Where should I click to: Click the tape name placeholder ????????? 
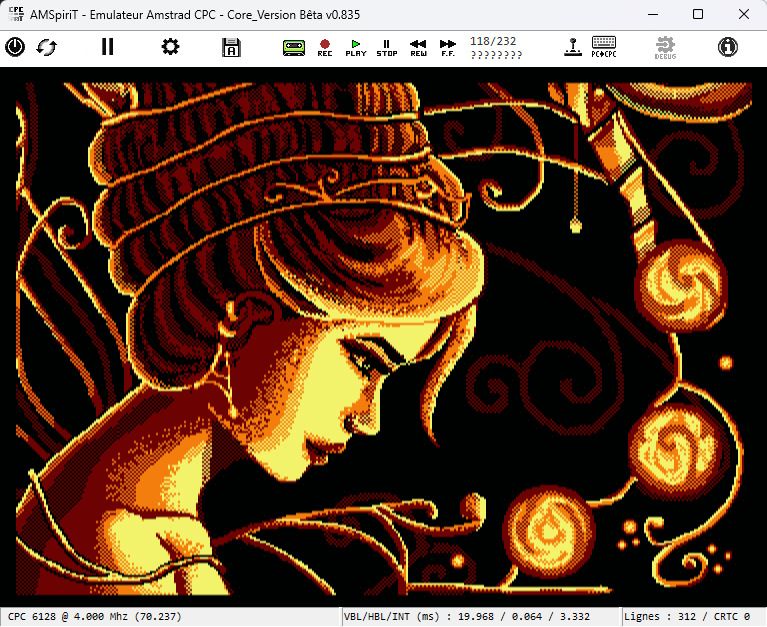pyautogui.click(x=496, y=55)
